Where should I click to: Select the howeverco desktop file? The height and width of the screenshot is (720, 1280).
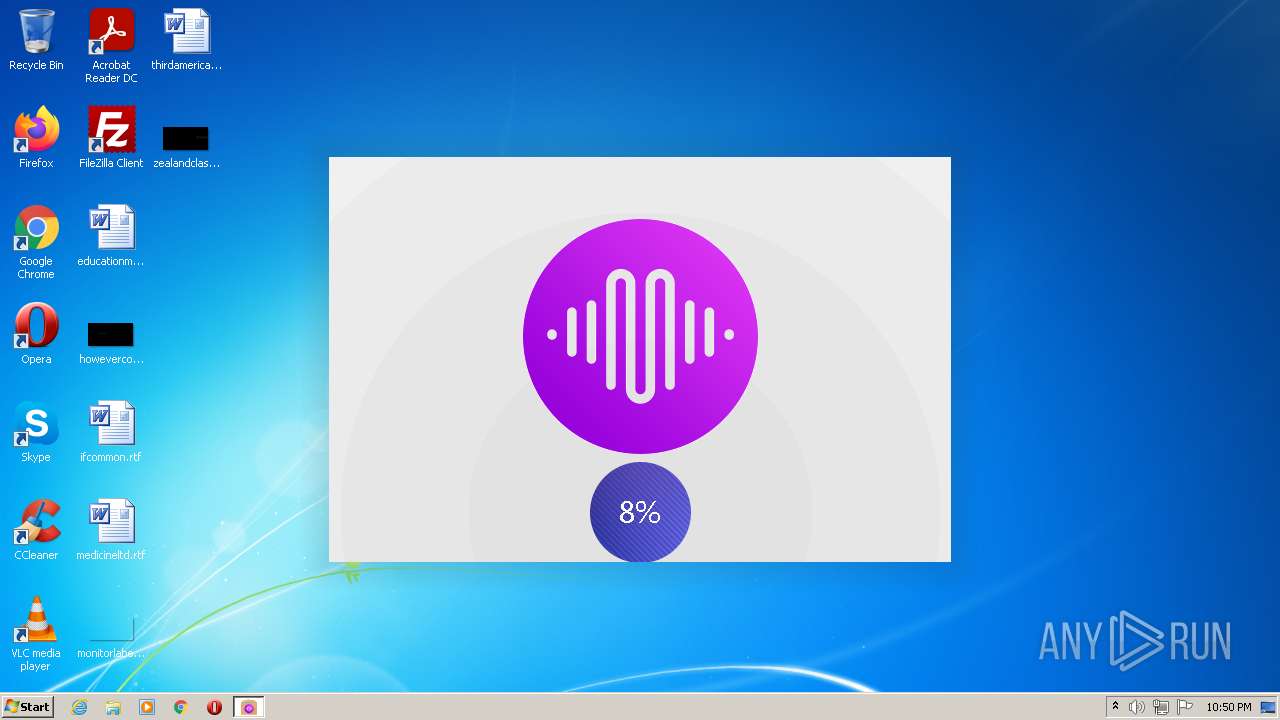pyautogui.click(x=111, y=342)
